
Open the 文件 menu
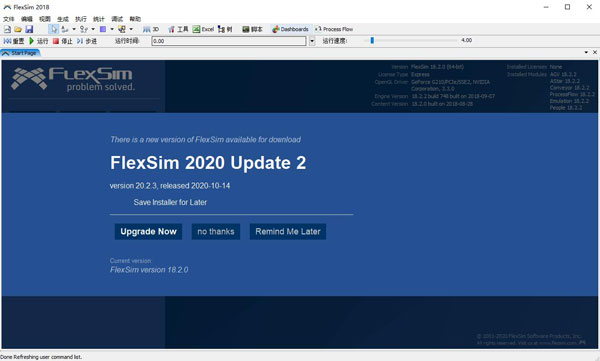(8, 19)
